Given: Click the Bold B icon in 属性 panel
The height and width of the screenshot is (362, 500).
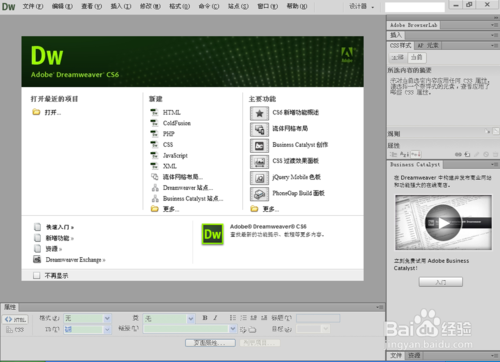Looking at the screenshot, I should [x=205, y=318].
